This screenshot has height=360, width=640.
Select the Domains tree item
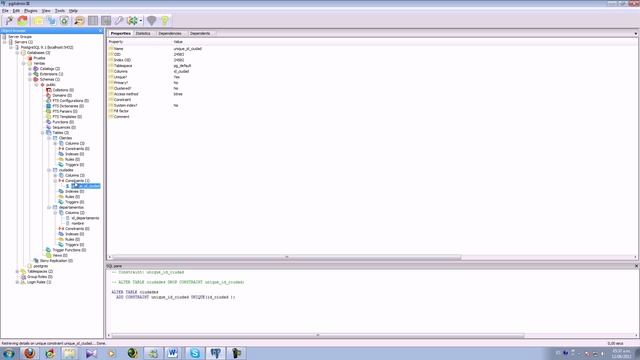[x=62, y=95]
